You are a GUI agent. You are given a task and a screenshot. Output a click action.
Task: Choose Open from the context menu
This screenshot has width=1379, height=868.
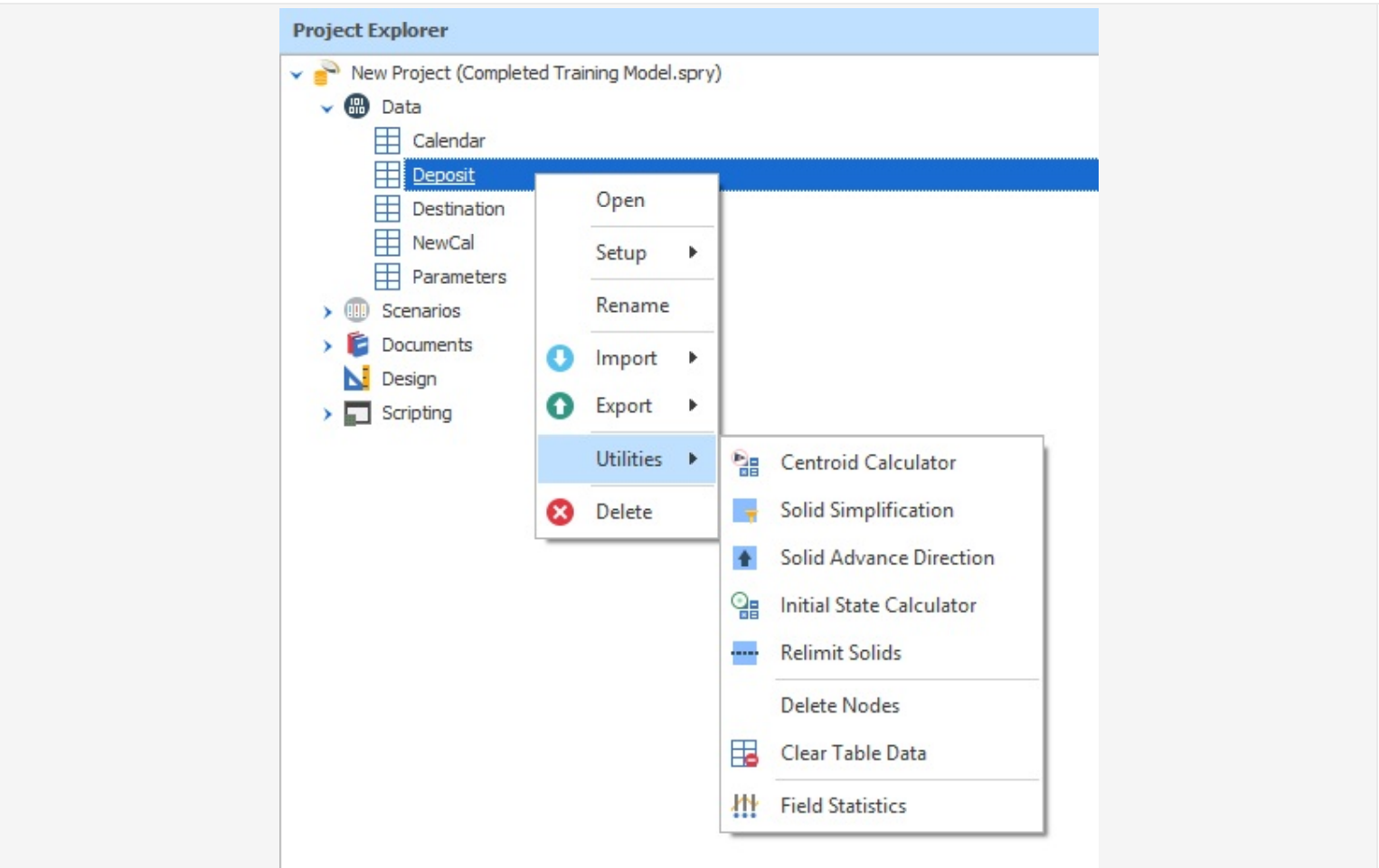pos(620,201)
